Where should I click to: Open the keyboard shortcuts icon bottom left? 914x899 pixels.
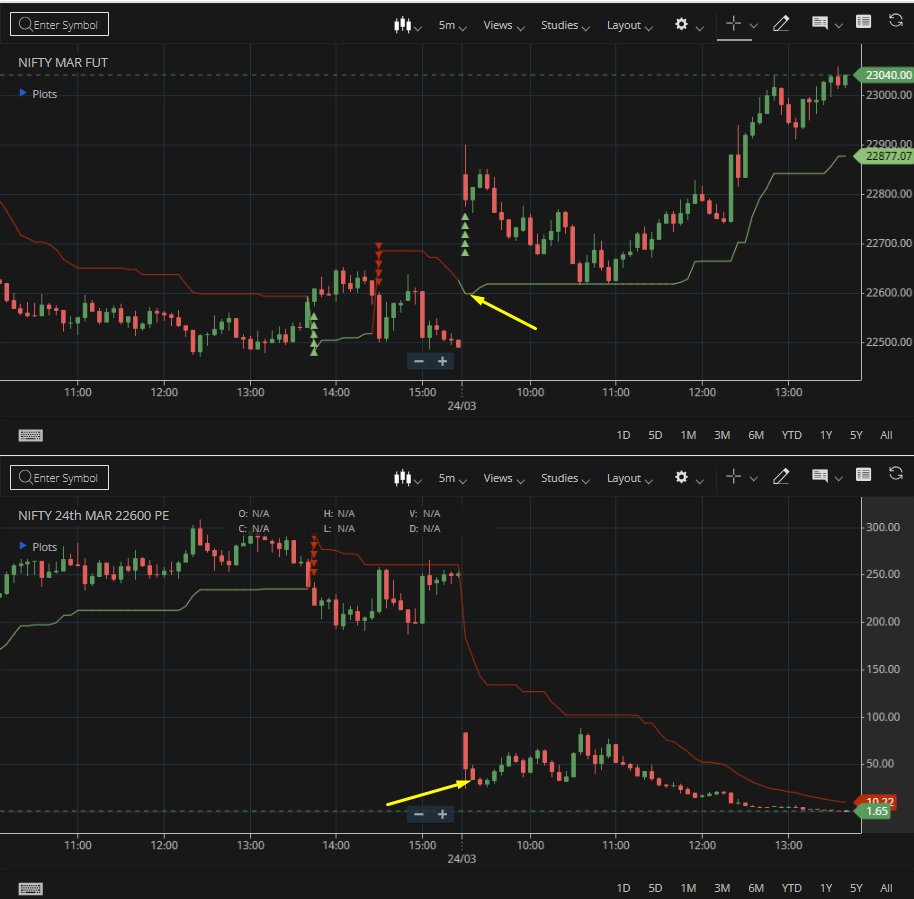(30, 888)
